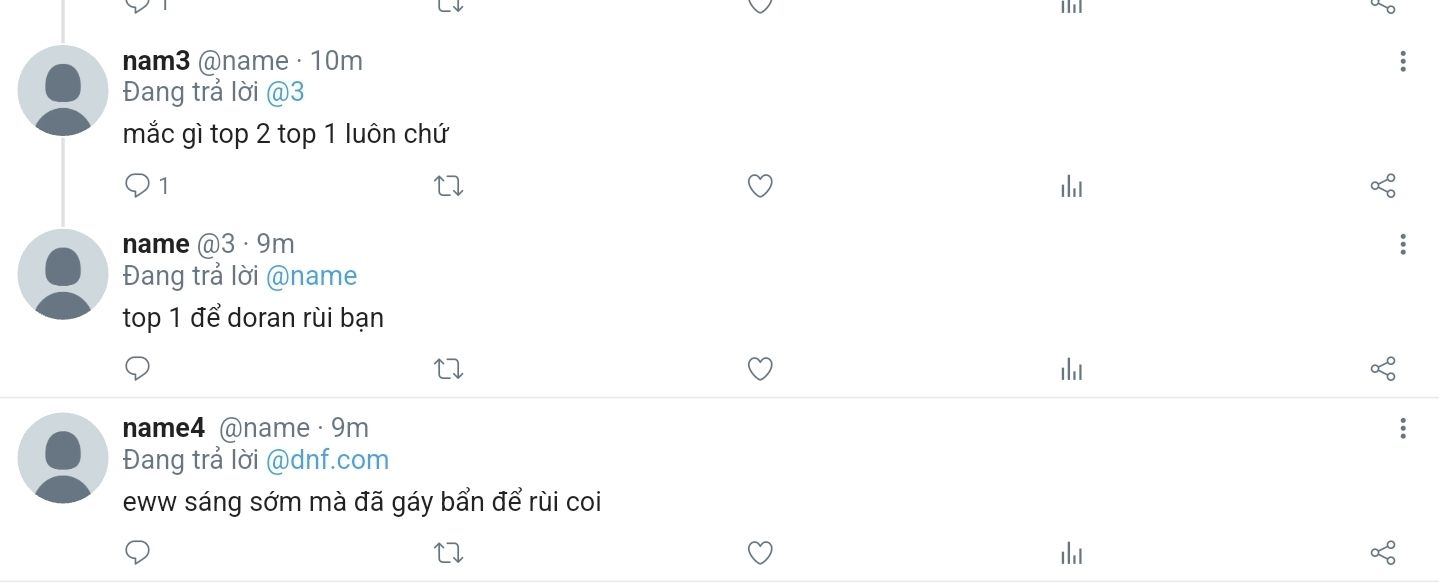Viewport: 1439px width, 584px height.
Task: Open the @3 mention in nam3's reply
Action: tap(285, 93)
